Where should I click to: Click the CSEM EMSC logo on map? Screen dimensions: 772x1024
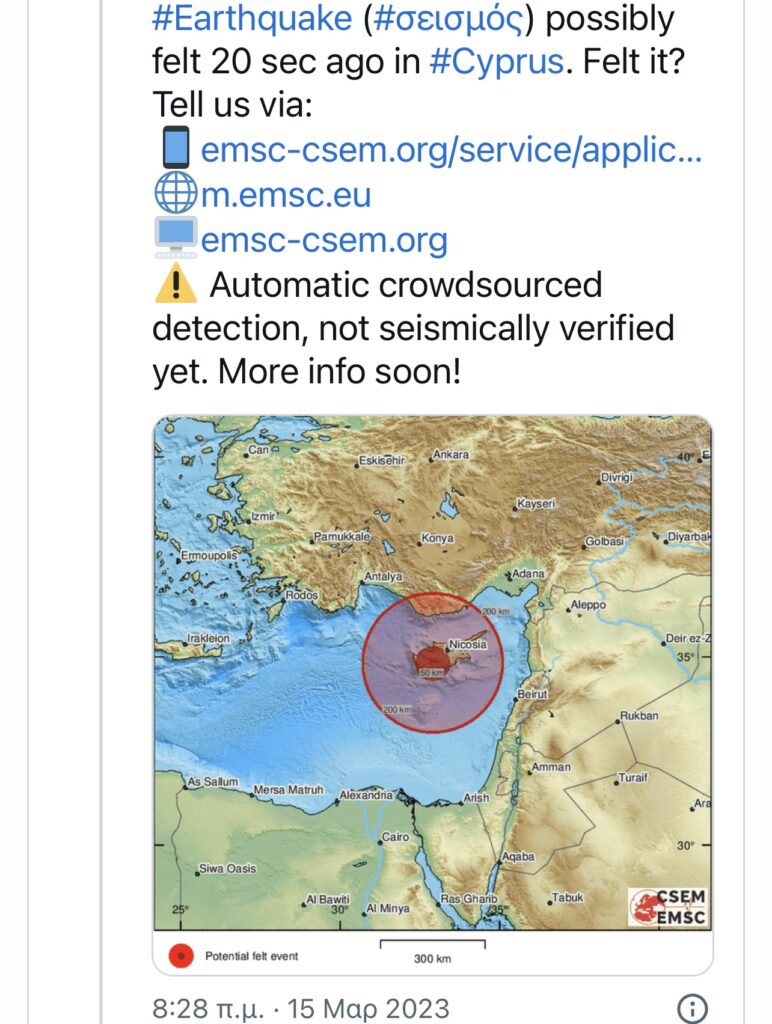(x=667, y=907)
